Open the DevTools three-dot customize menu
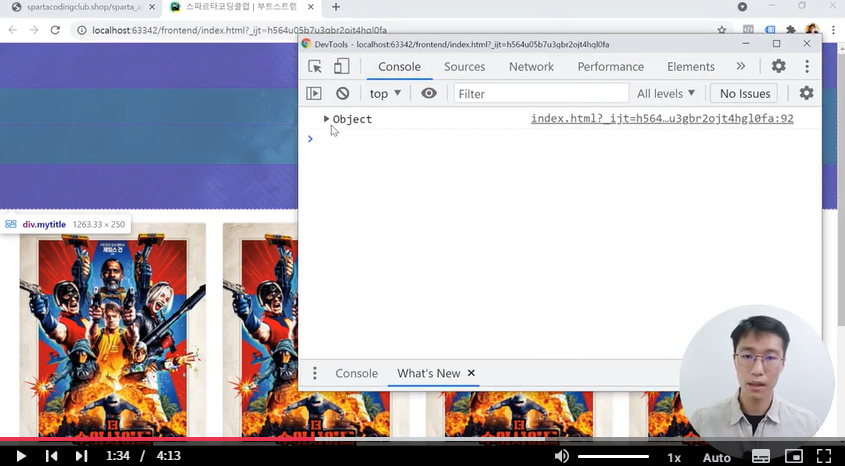Viewport: 845px width, 466px height. [807, 66]
